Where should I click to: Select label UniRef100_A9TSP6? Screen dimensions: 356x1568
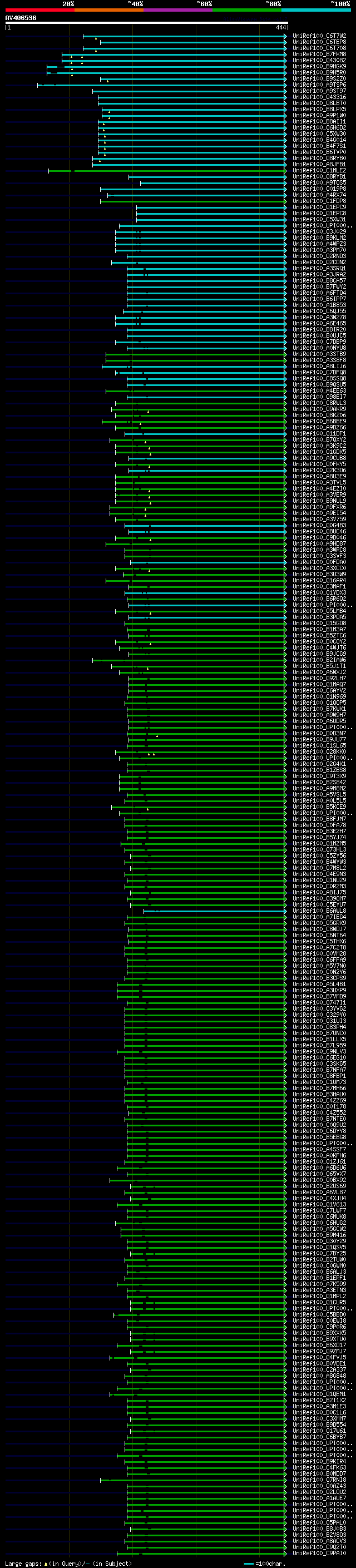point(319,85)
